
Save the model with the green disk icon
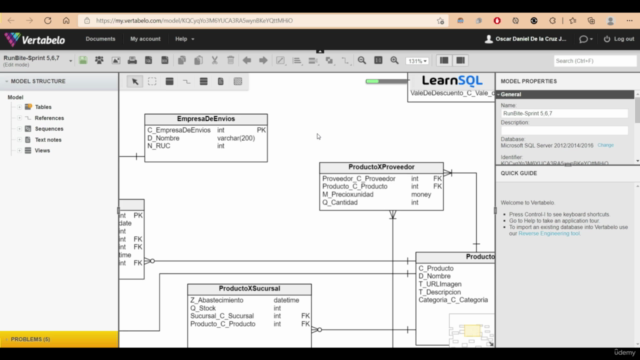click(83, 60)
